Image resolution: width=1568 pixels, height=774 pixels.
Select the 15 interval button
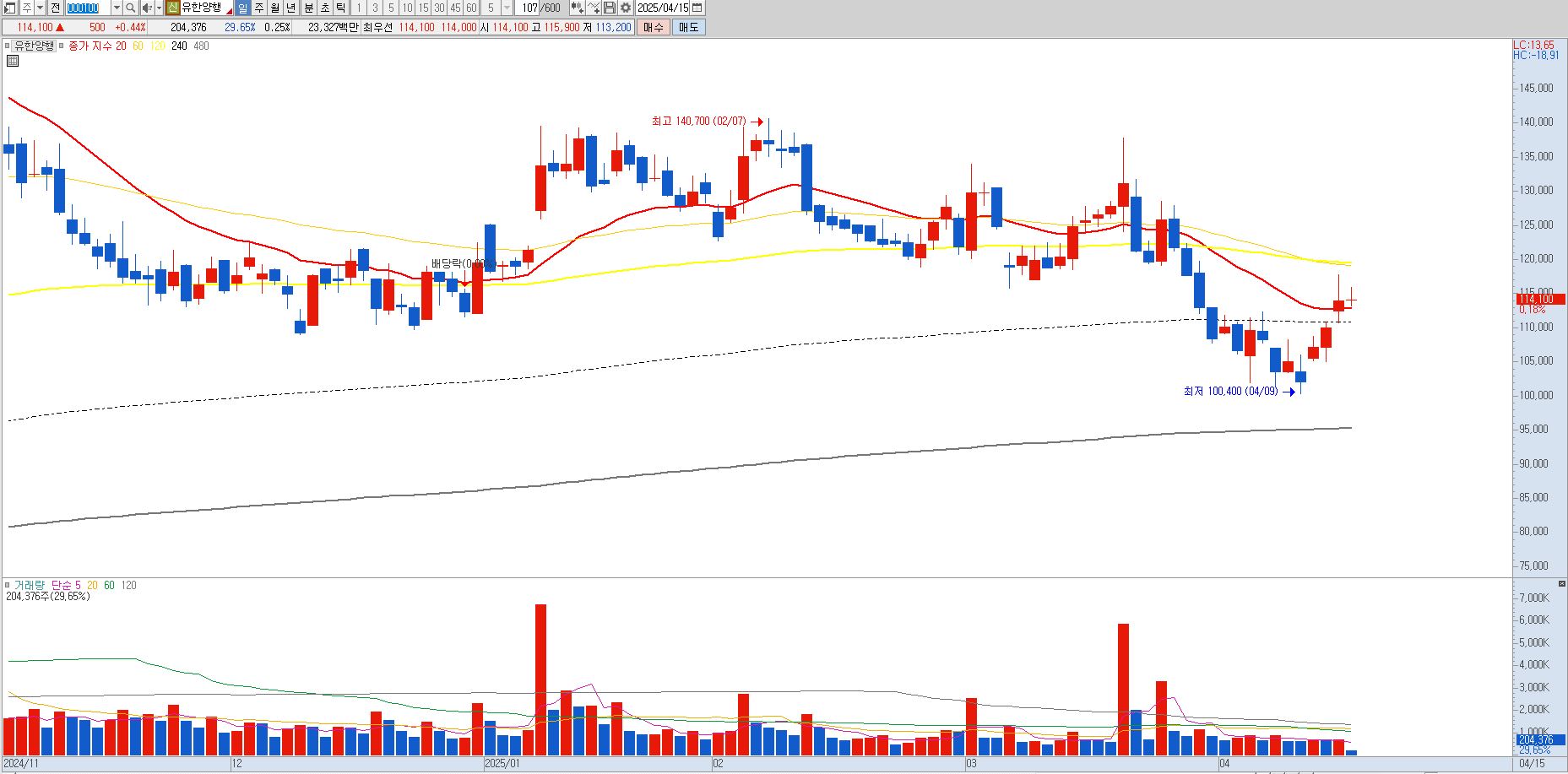tap(423, 8)
